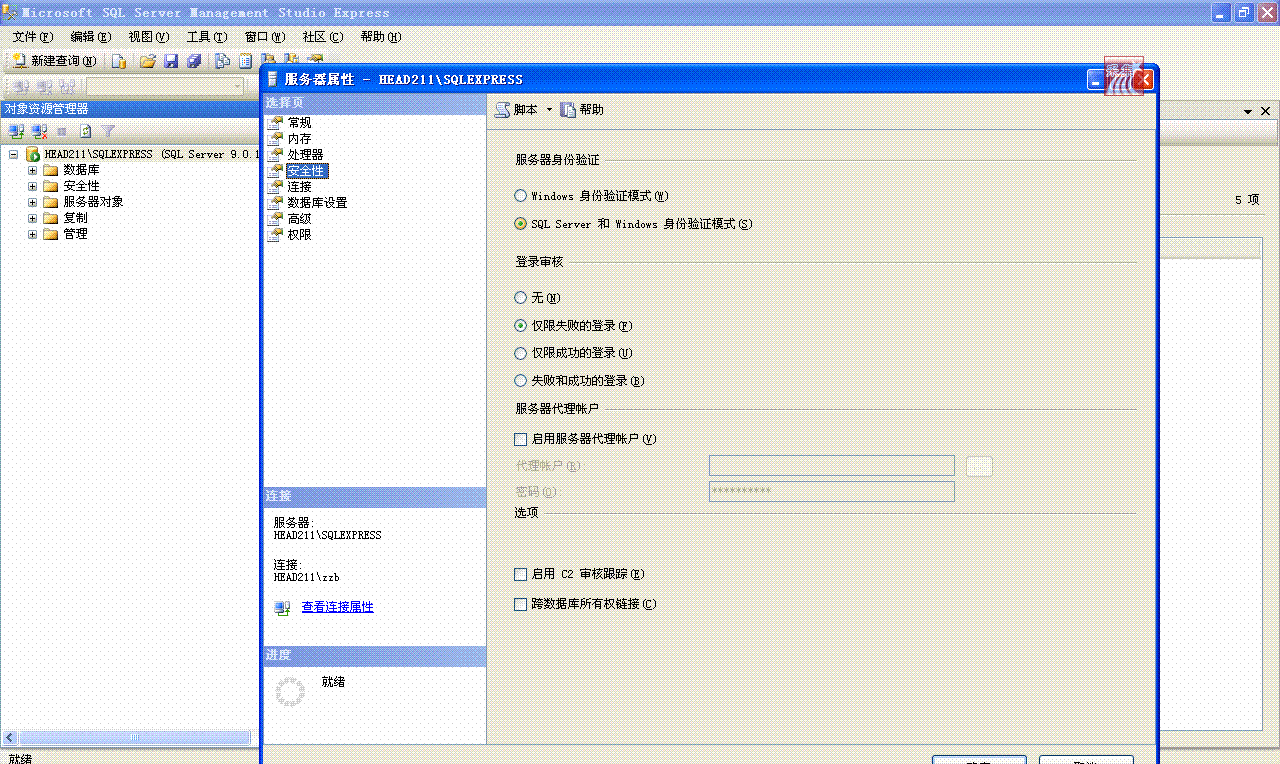The image size is (1280, 764).
Task: Switch to the 内存 page
Action: [299, 139]
